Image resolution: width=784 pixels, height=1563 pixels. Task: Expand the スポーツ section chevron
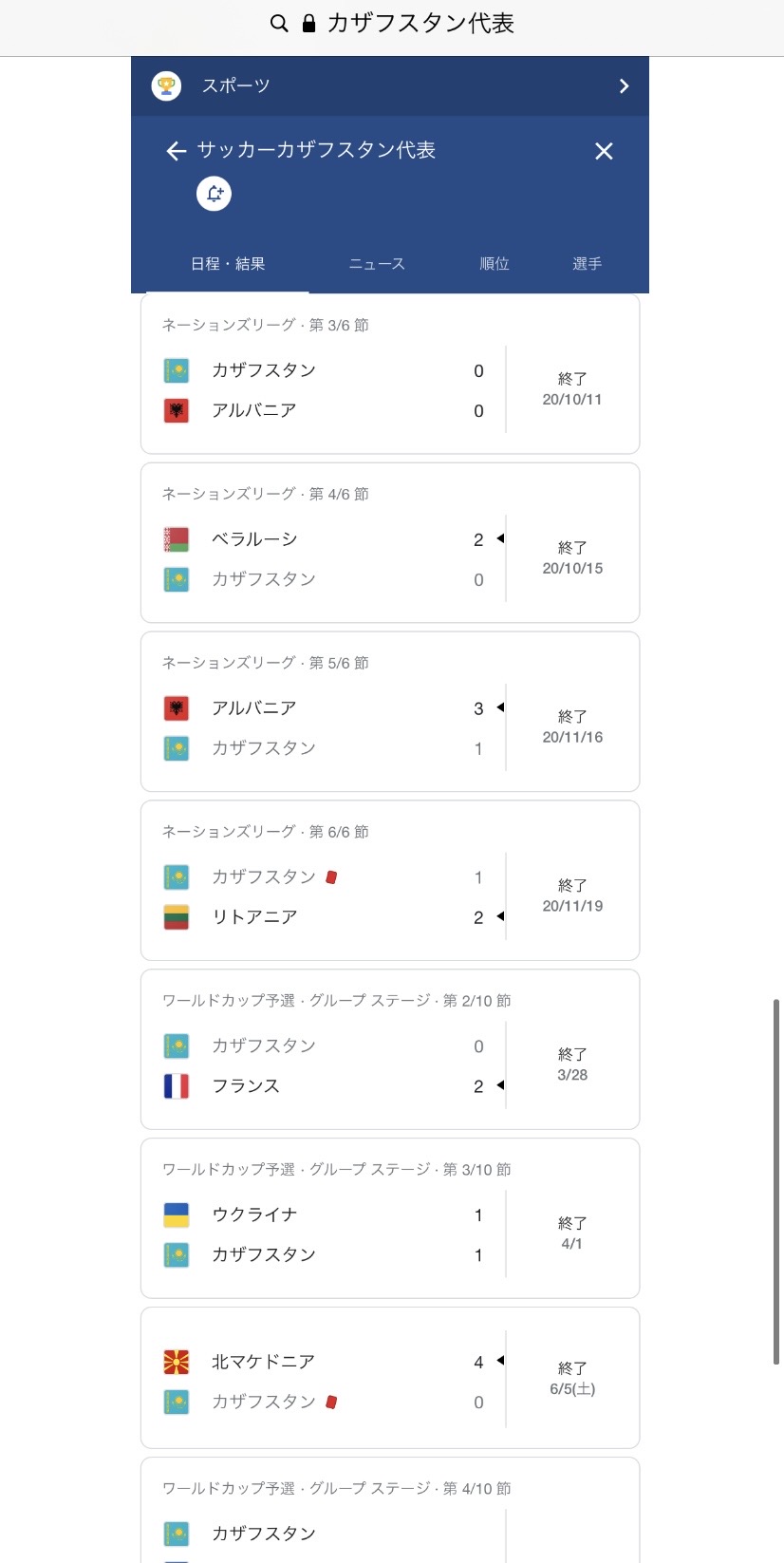point(624,86)
